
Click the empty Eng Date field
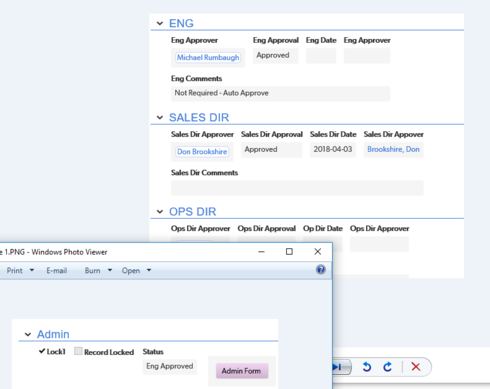point(321,56)
